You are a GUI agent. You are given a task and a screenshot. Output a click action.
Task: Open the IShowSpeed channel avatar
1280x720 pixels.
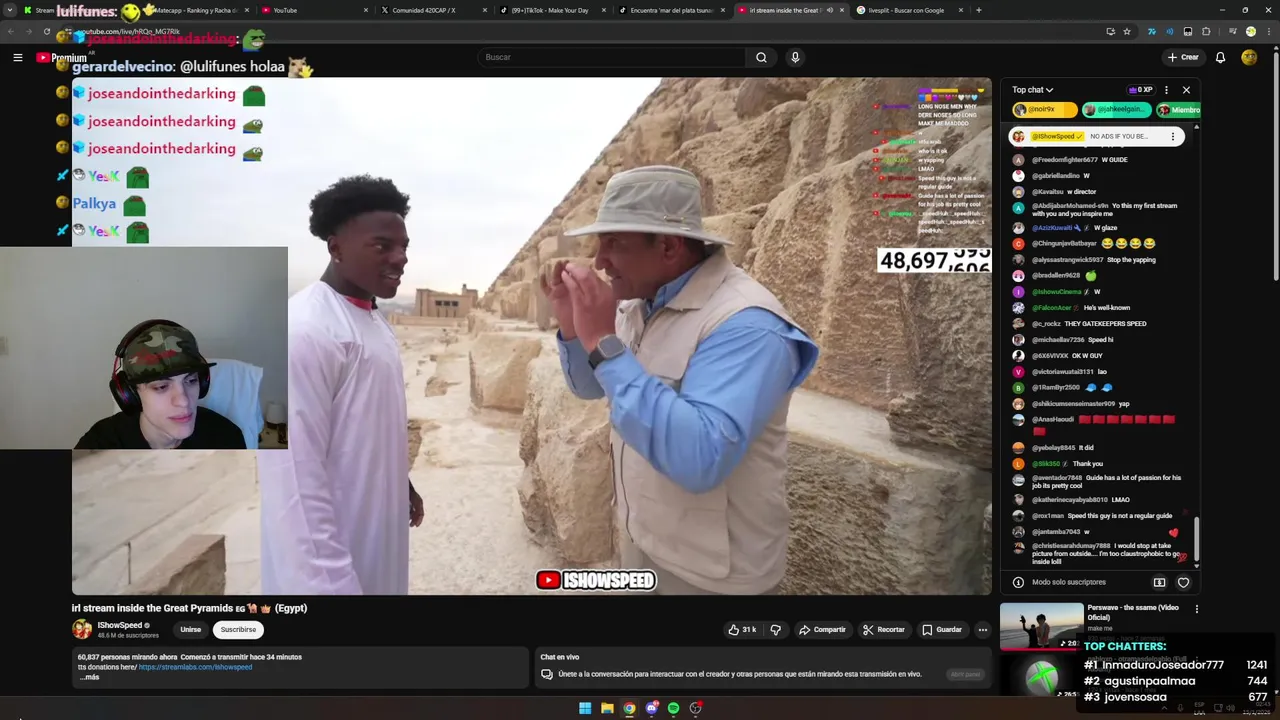[82, 629]
